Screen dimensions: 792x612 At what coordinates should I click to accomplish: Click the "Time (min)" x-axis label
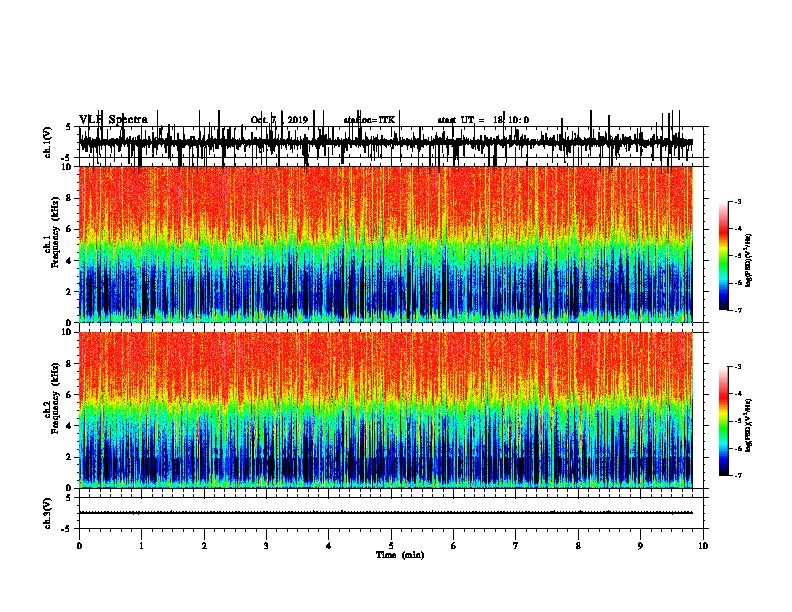pos(400,555)
